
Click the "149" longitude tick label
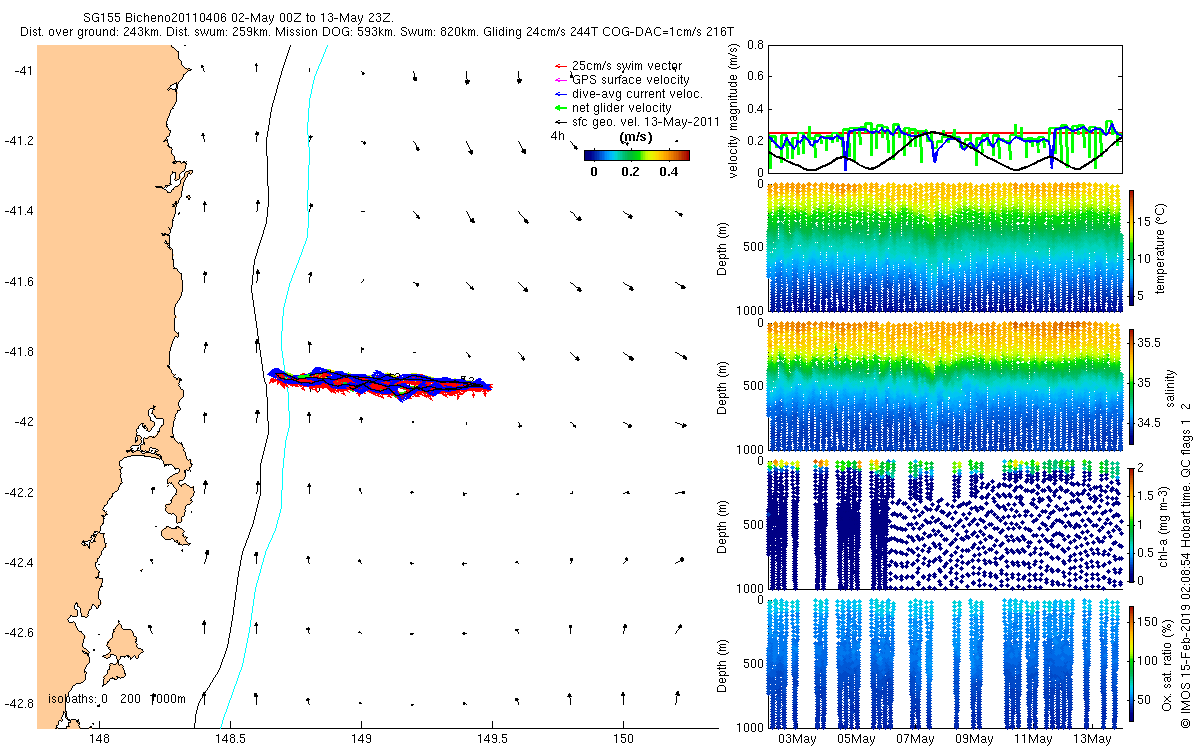[x=361, y=739]
